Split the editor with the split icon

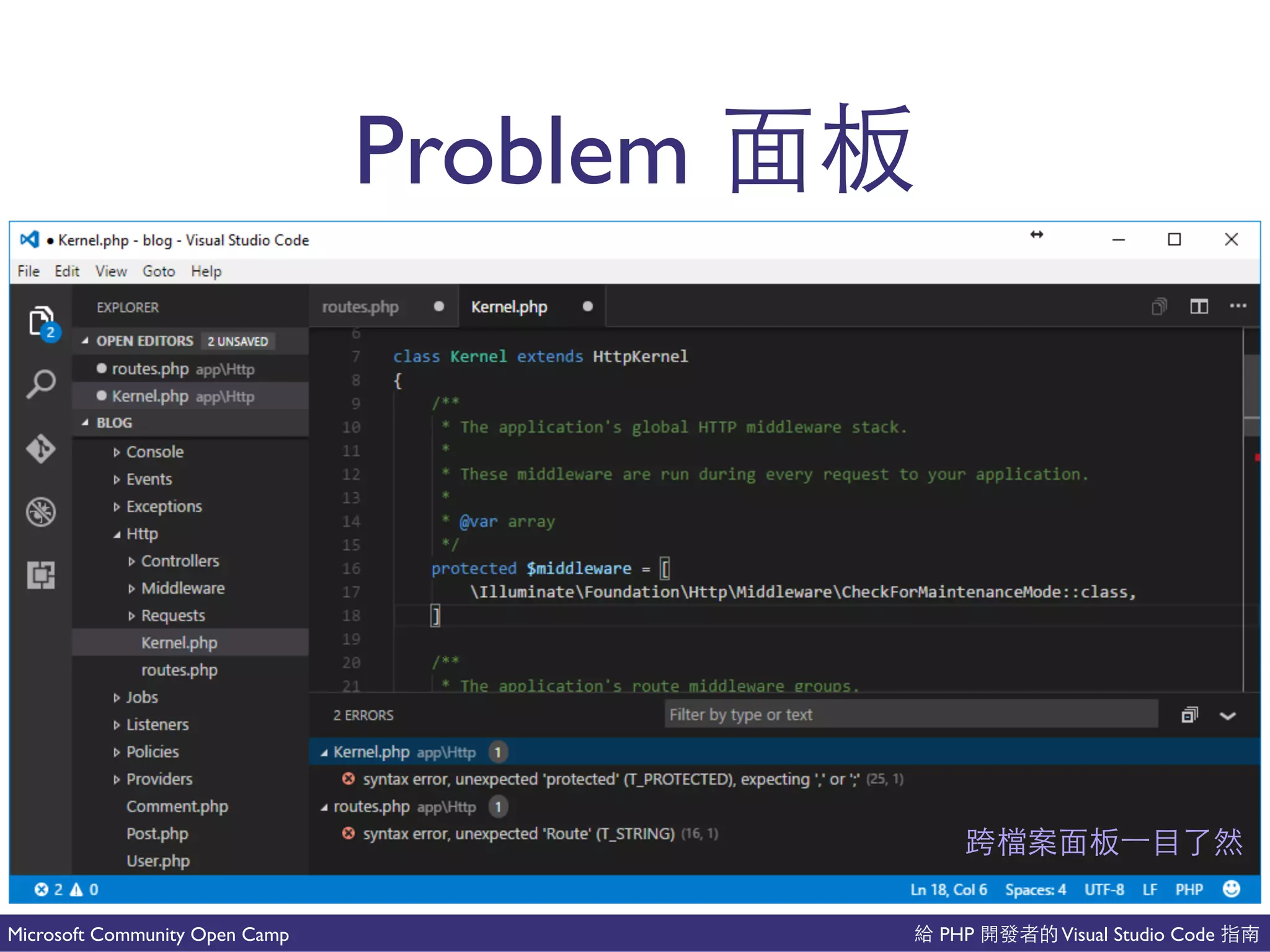pyautogui.click(x=1199, y=306)
